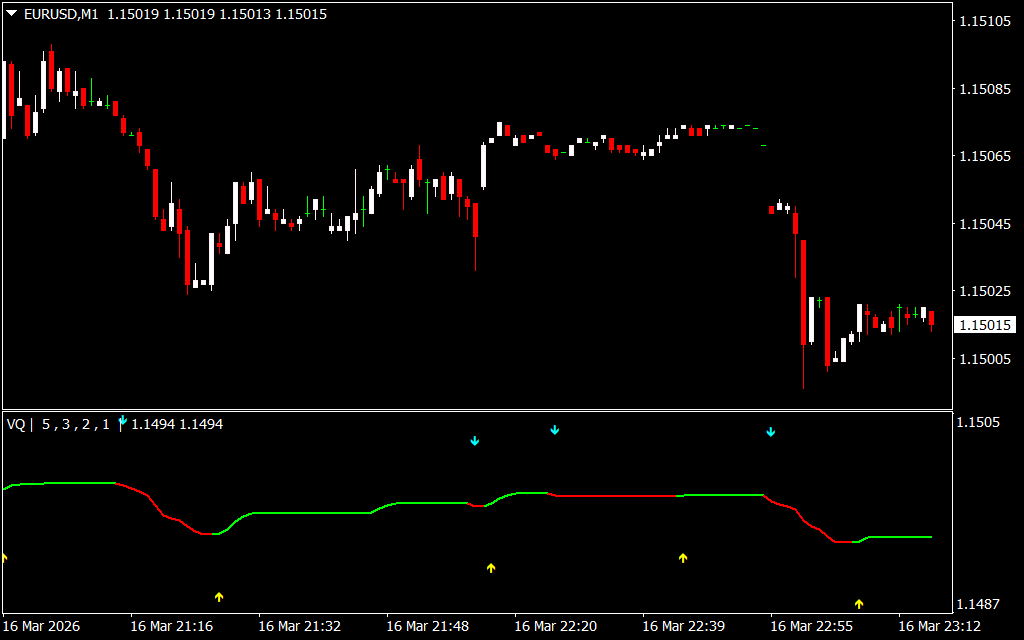Click the rightmost yellow up arrow signal

click(858, 604)
